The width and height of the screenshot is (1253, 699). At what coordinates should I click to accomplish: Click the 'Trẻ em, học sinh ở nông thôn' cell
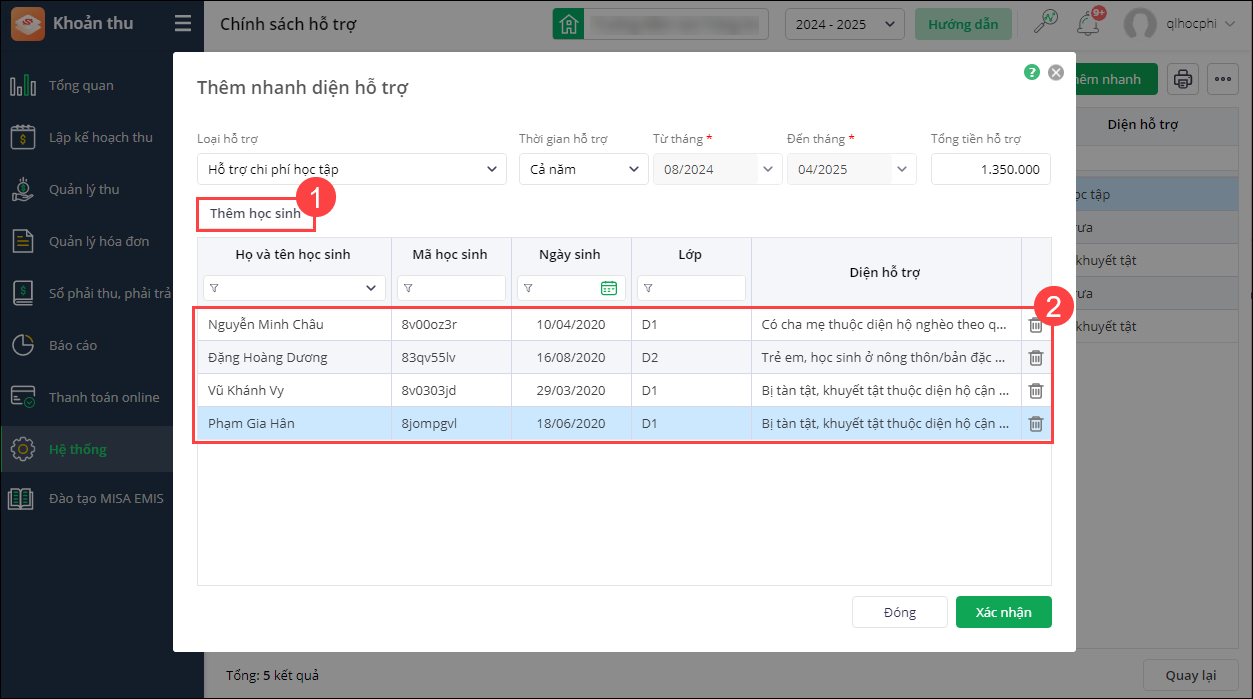point(886,358)
